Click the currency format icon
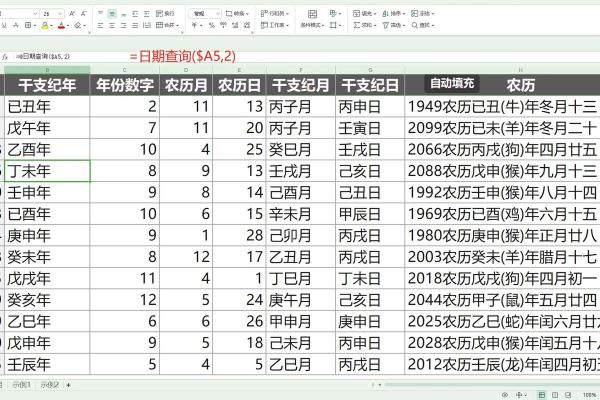The width and height of the screenshot is (600, 400). (x=196, y=25)
